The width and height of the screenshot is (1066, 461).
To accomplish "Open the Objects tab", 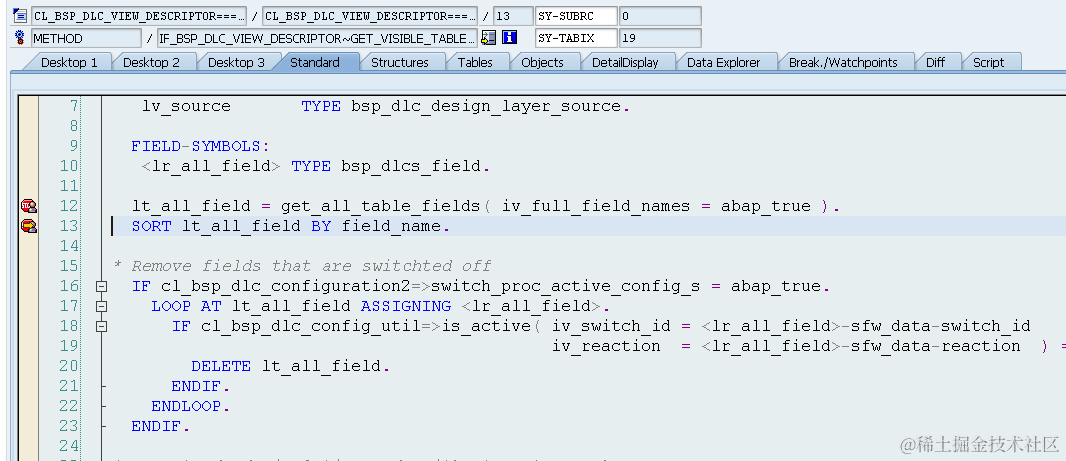I will (543, 62).
